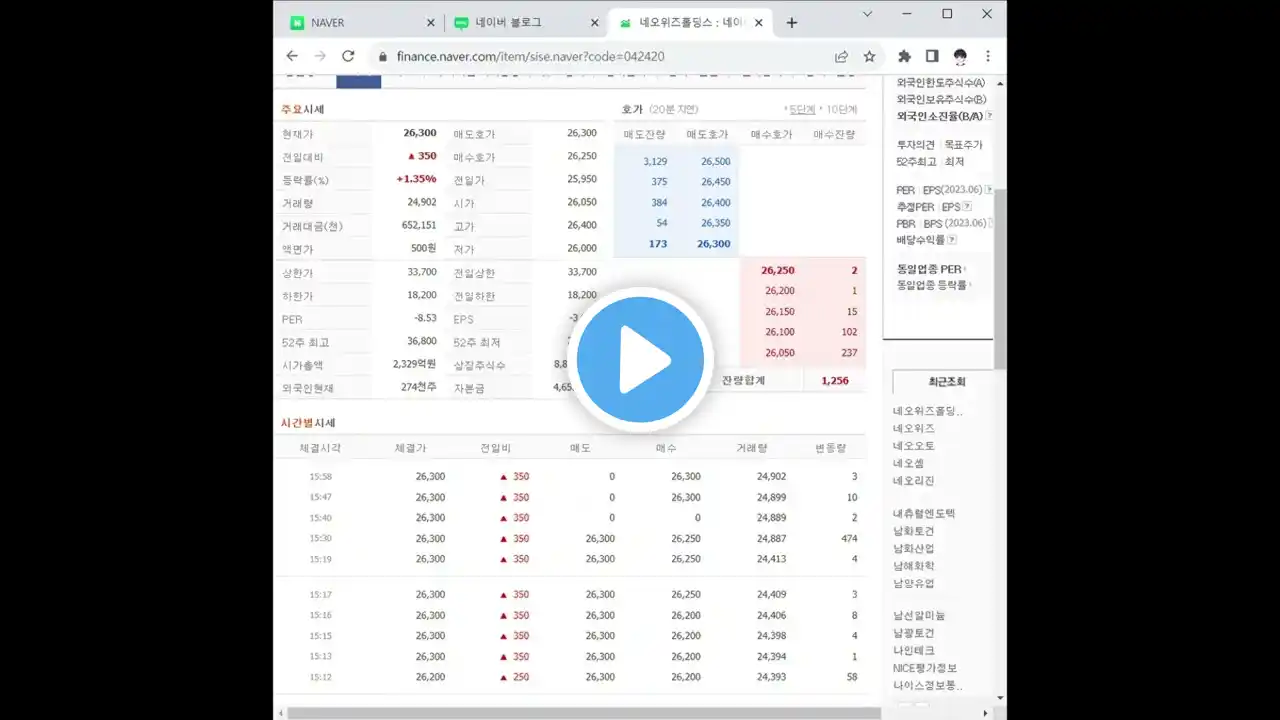Open 남광토건 in the sidebar list

(x=913, y=633)
